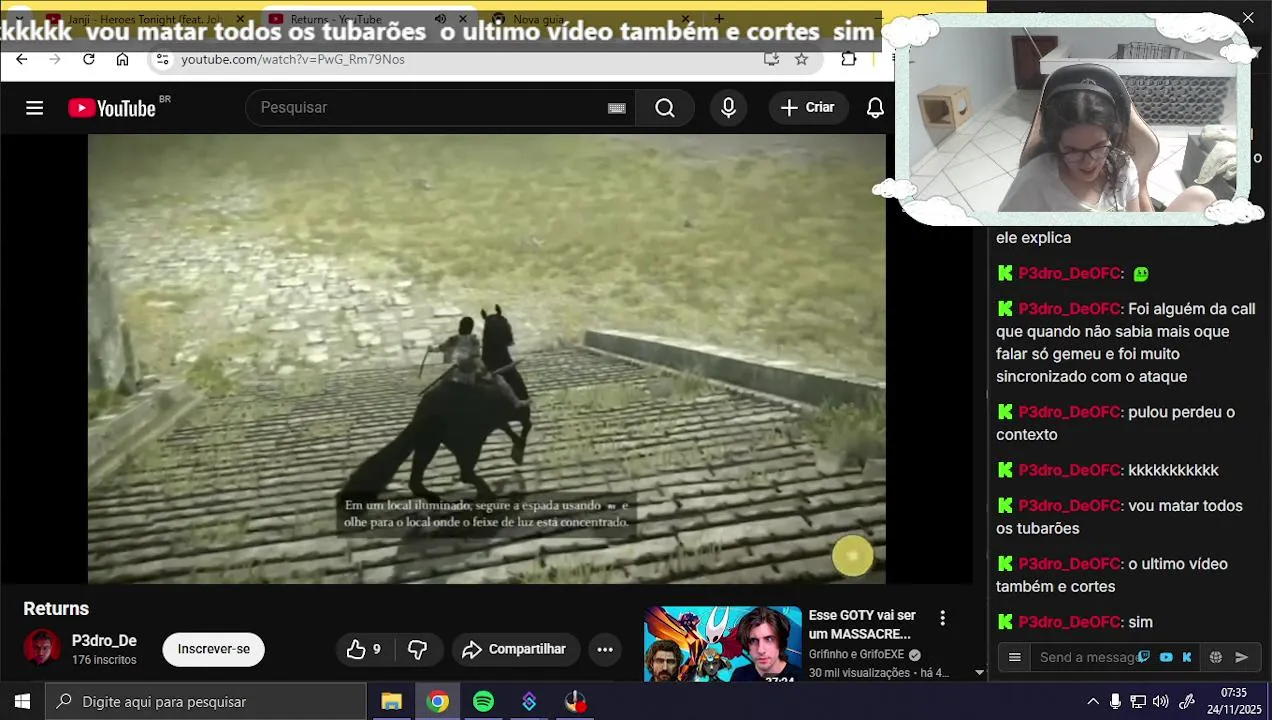Select the YouTube platform icon in chat box

point(1166,657)
